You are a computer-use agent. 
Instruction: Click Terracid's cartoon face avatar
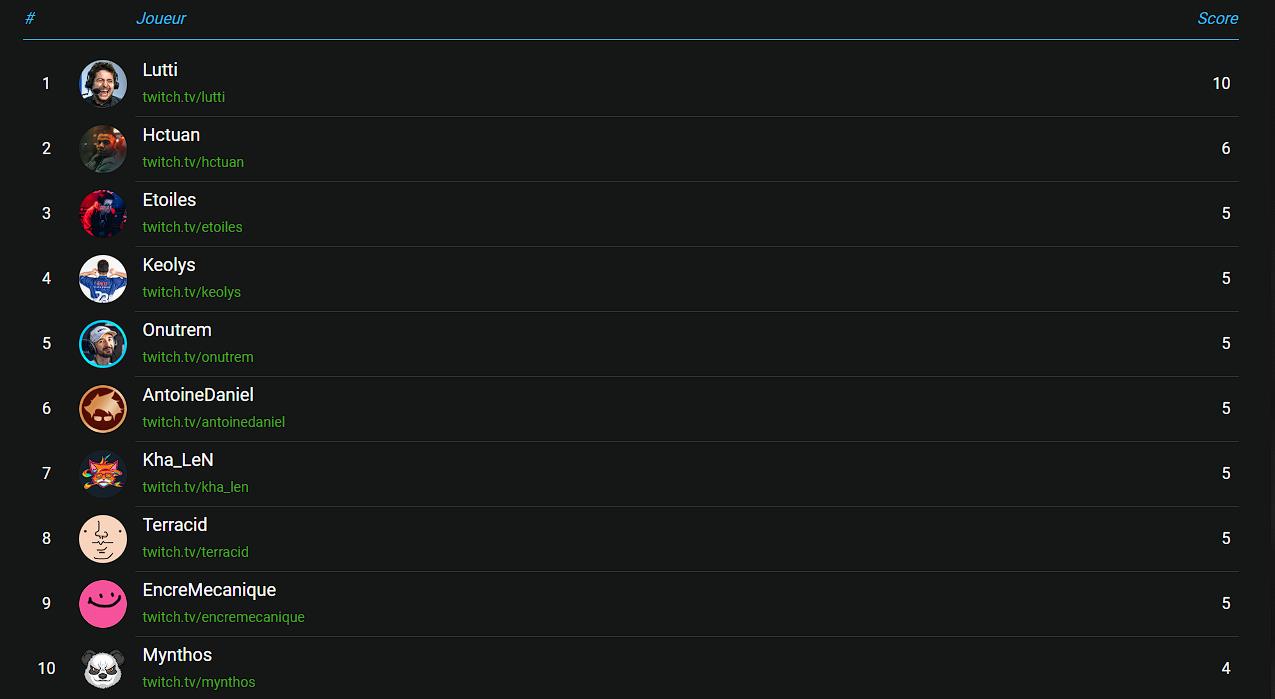(103, 539)
